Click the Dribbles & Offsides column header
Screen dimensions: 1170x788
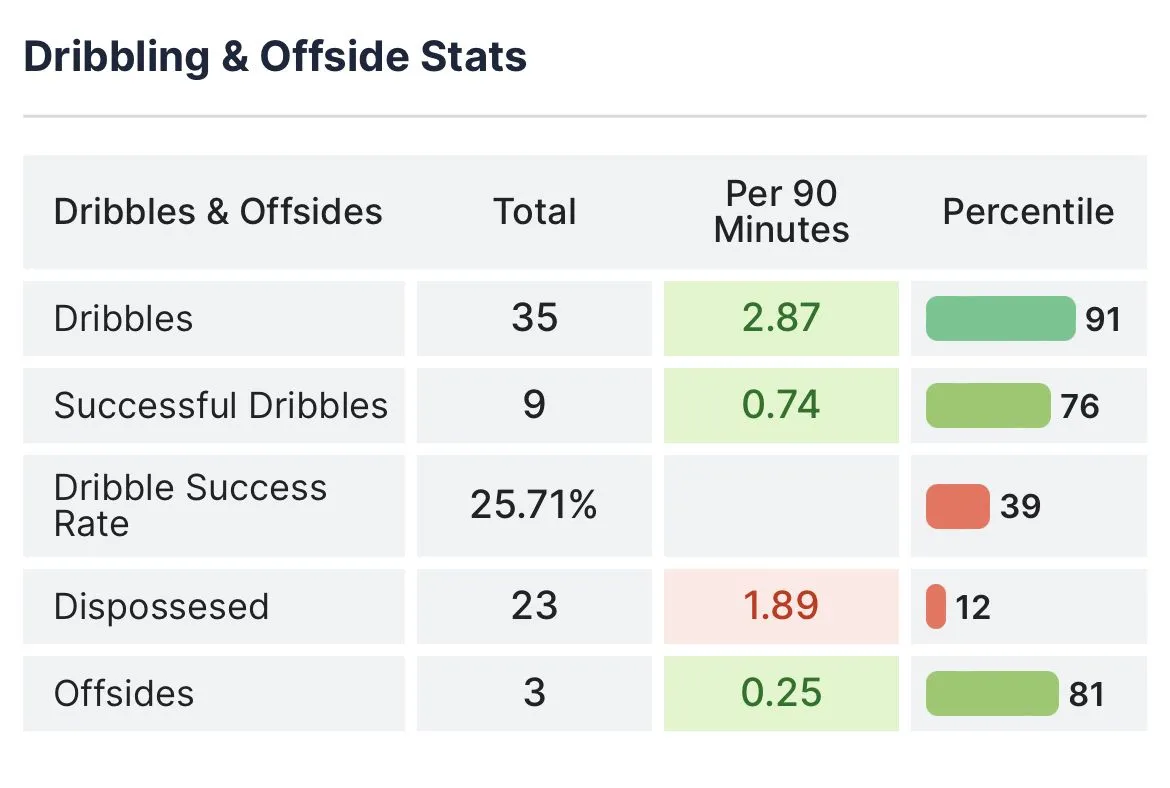218,212
